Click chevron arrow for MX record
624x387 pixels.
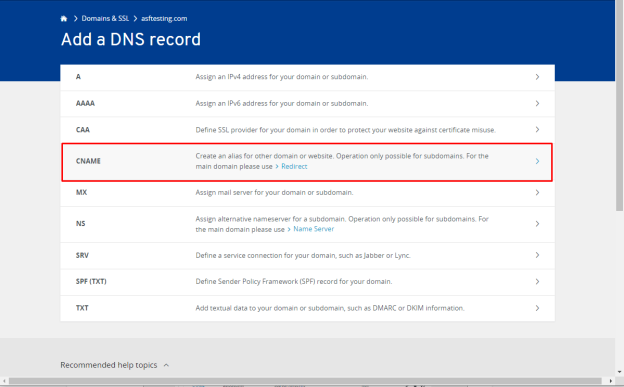[537, 192]
